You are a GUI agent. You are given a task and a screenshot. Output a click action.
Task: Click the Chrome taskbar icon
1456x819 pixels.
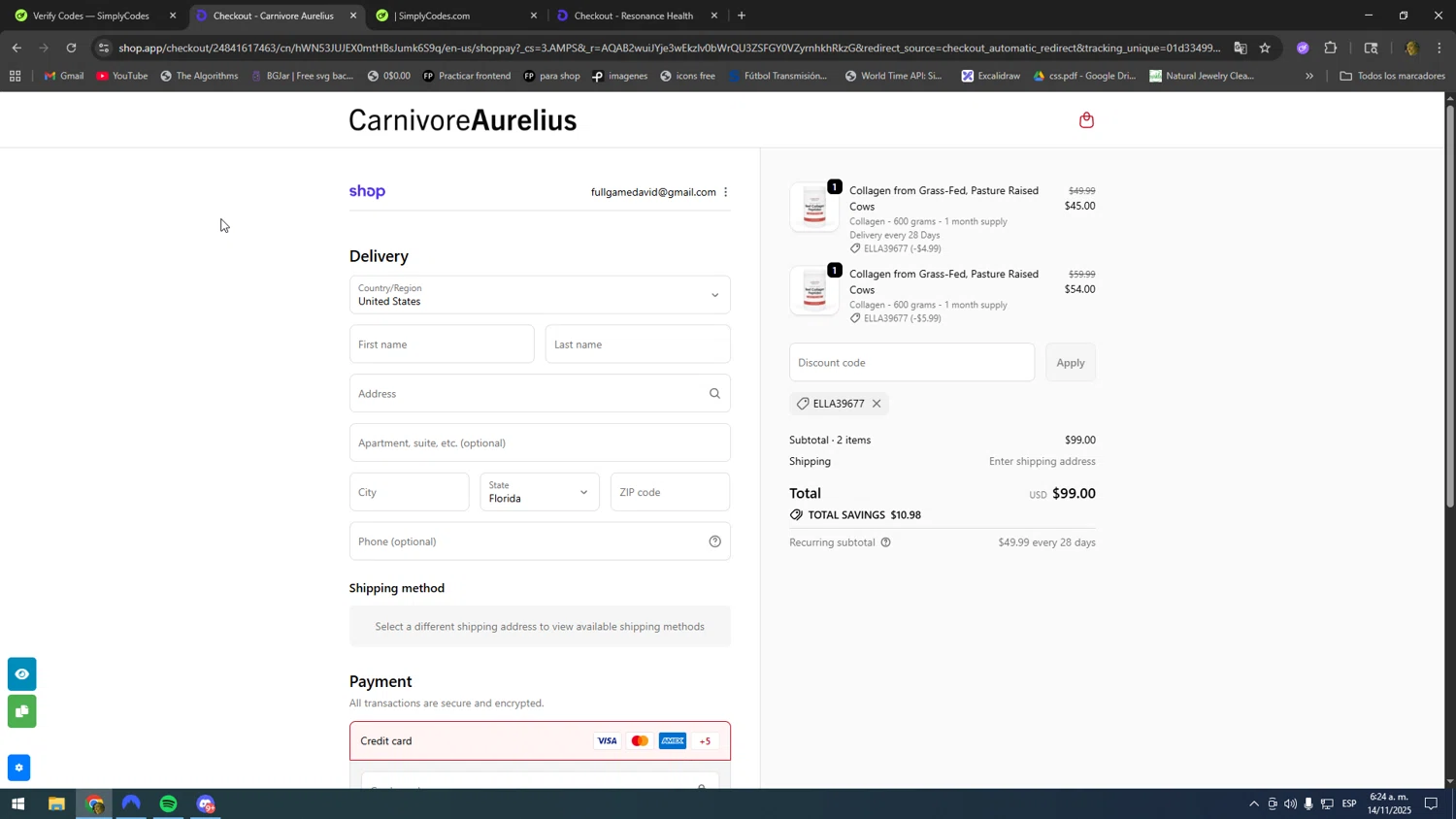(94, 804)
